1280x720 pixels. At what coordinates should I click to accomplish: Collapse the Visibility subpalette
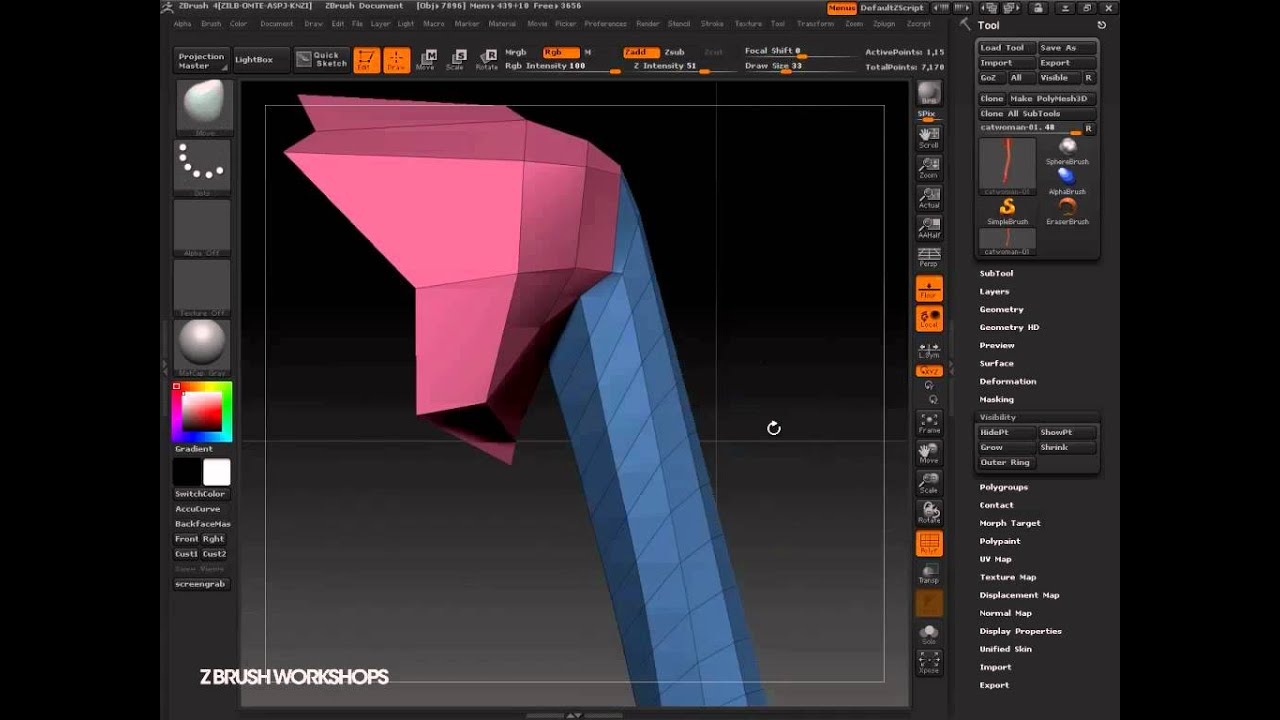point(998,417)
